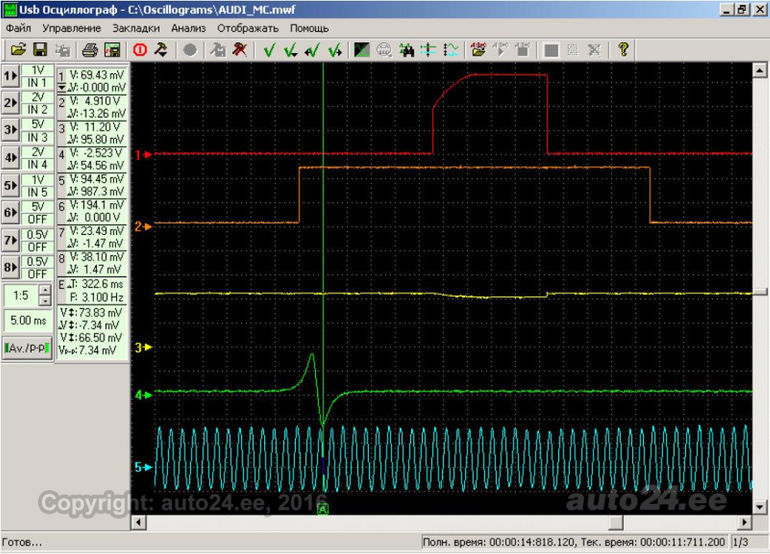Image resolution: width=770 pixels, height=554 pixels.
Task: Click the hammer settings icon with dropdown arrow
Action: [x=161, y=50]
